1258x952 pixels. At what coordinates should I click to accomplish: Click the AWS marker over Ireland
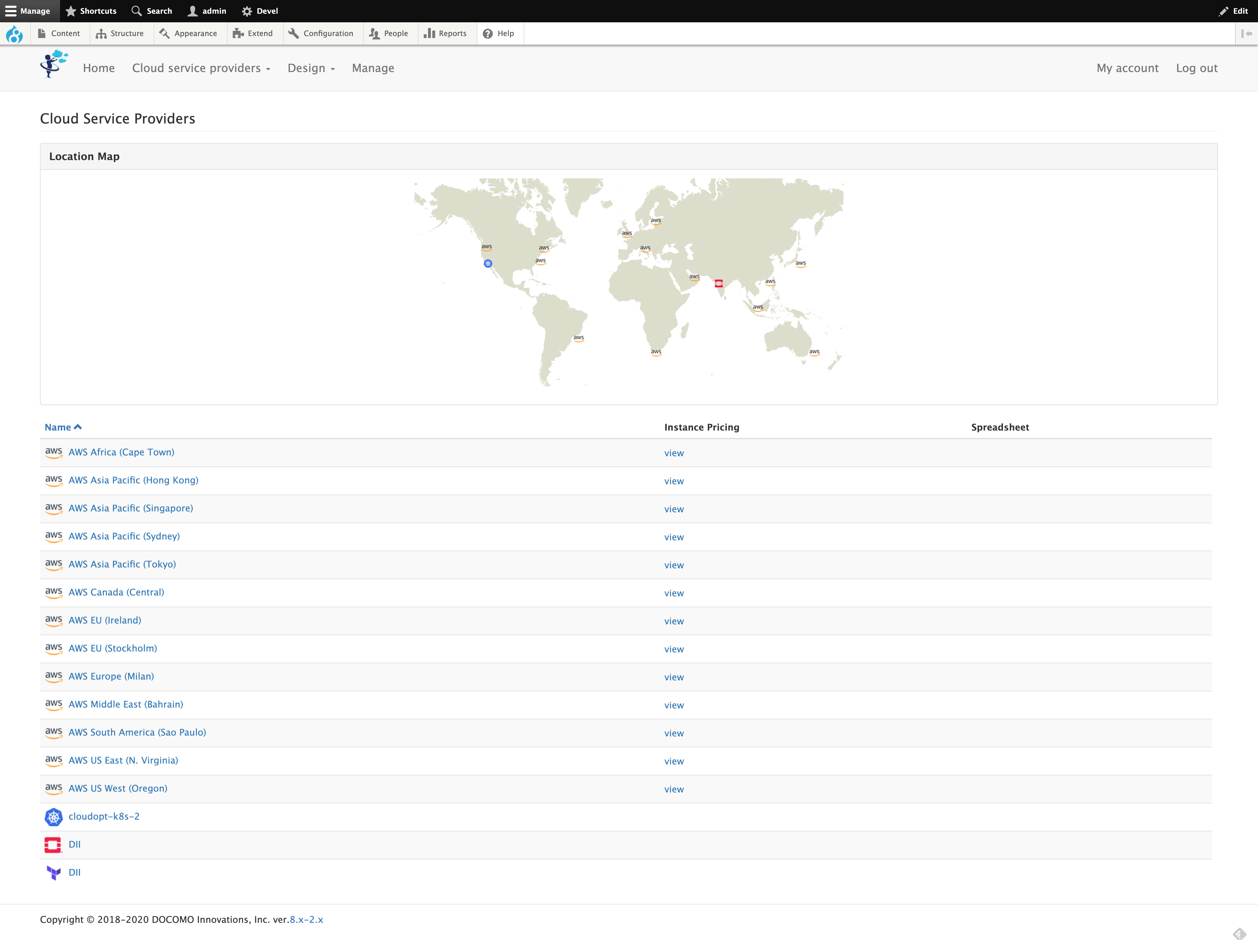tap(627, 234)
